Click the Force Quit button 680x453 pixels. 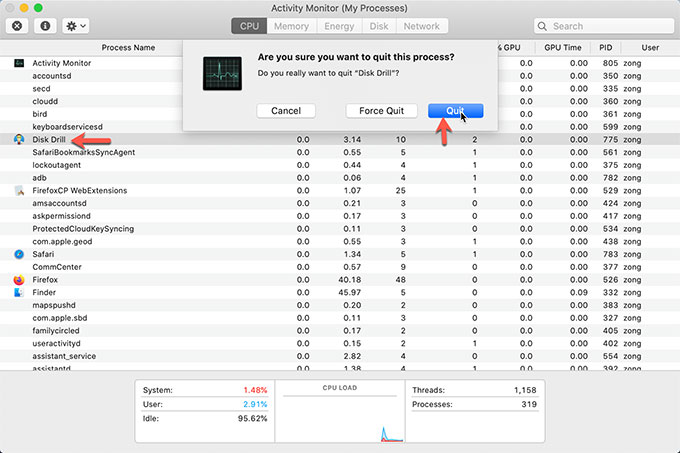pos(381,111)
